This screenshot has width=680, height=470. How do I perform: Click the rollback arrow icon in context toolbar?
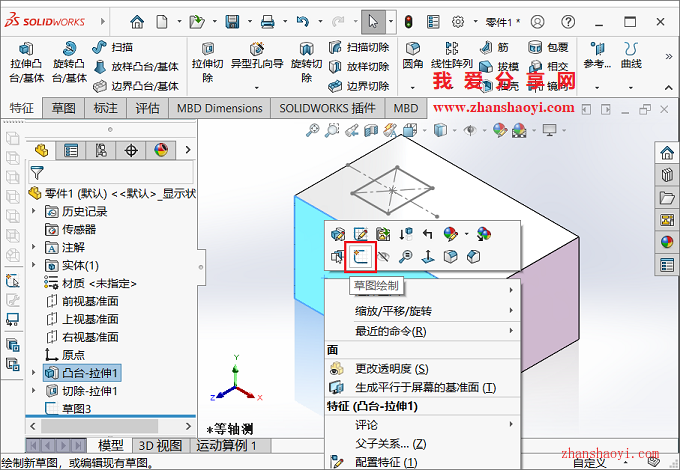pyautogui.click(x=428, y=234)
